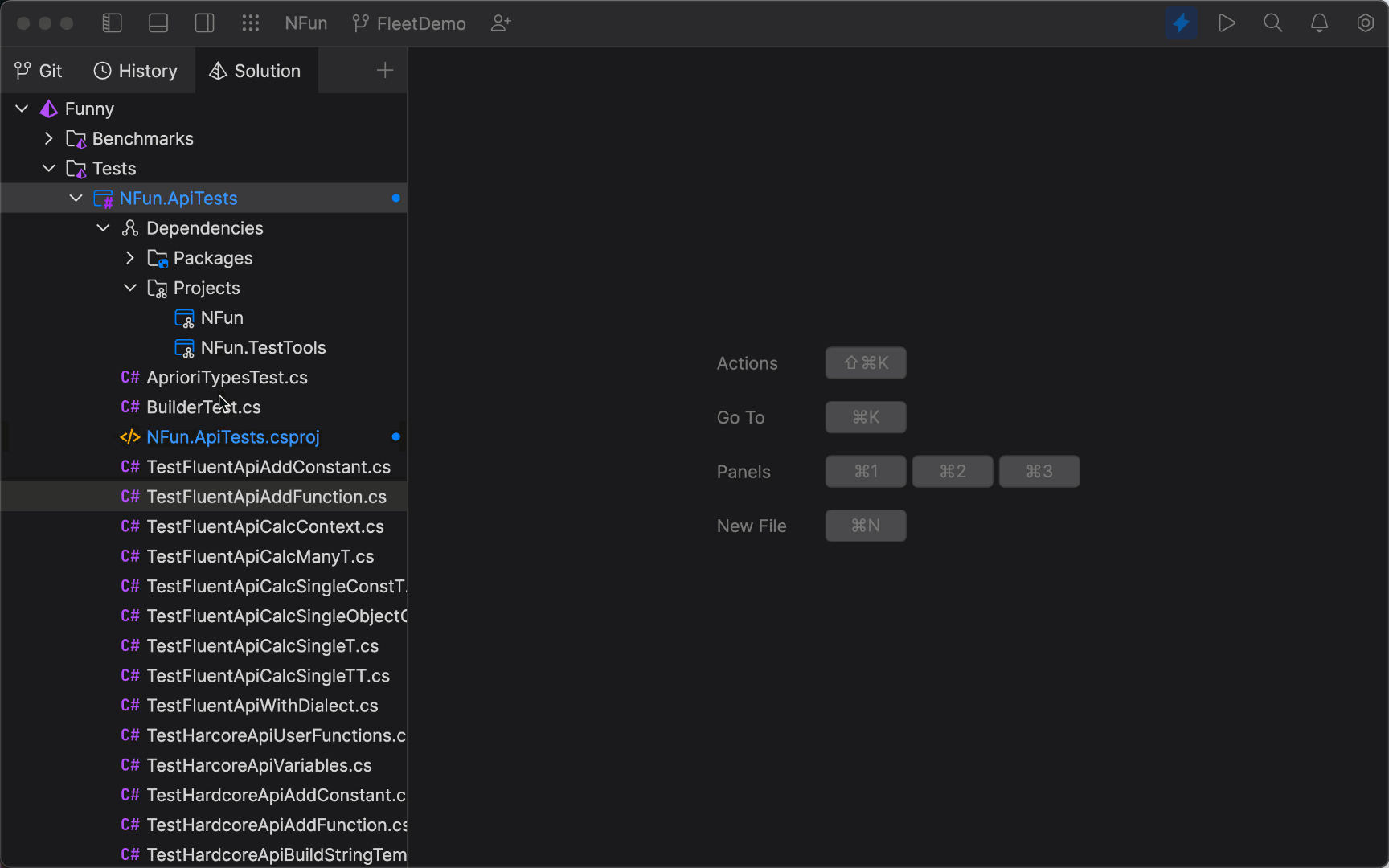Open the Notifications bell
The image size is (1389, 868).
click(1319, 23)
